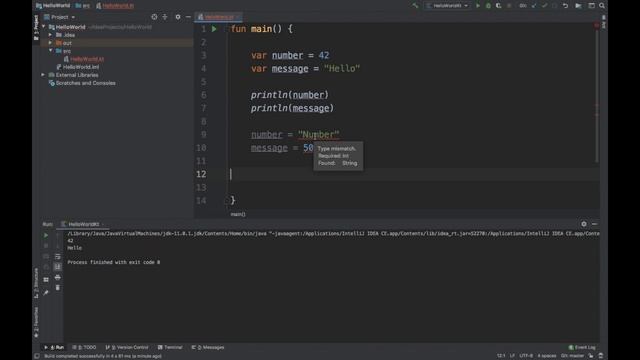
Task: Click the gutter run arrow beside main()
Action: coord(214,29)
